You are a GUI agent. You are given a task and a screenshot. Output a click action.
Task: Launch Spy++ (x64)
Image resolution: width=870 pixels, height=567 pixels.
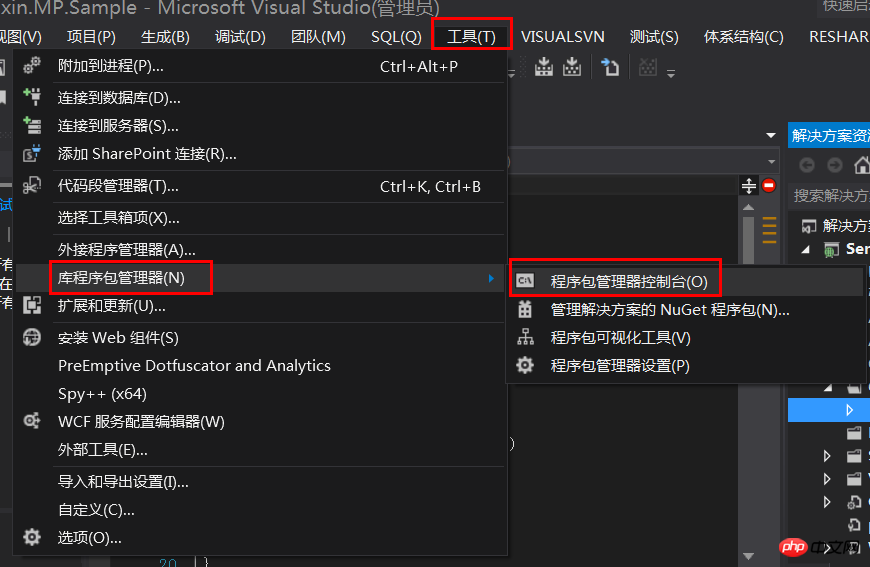pos(261,393)
